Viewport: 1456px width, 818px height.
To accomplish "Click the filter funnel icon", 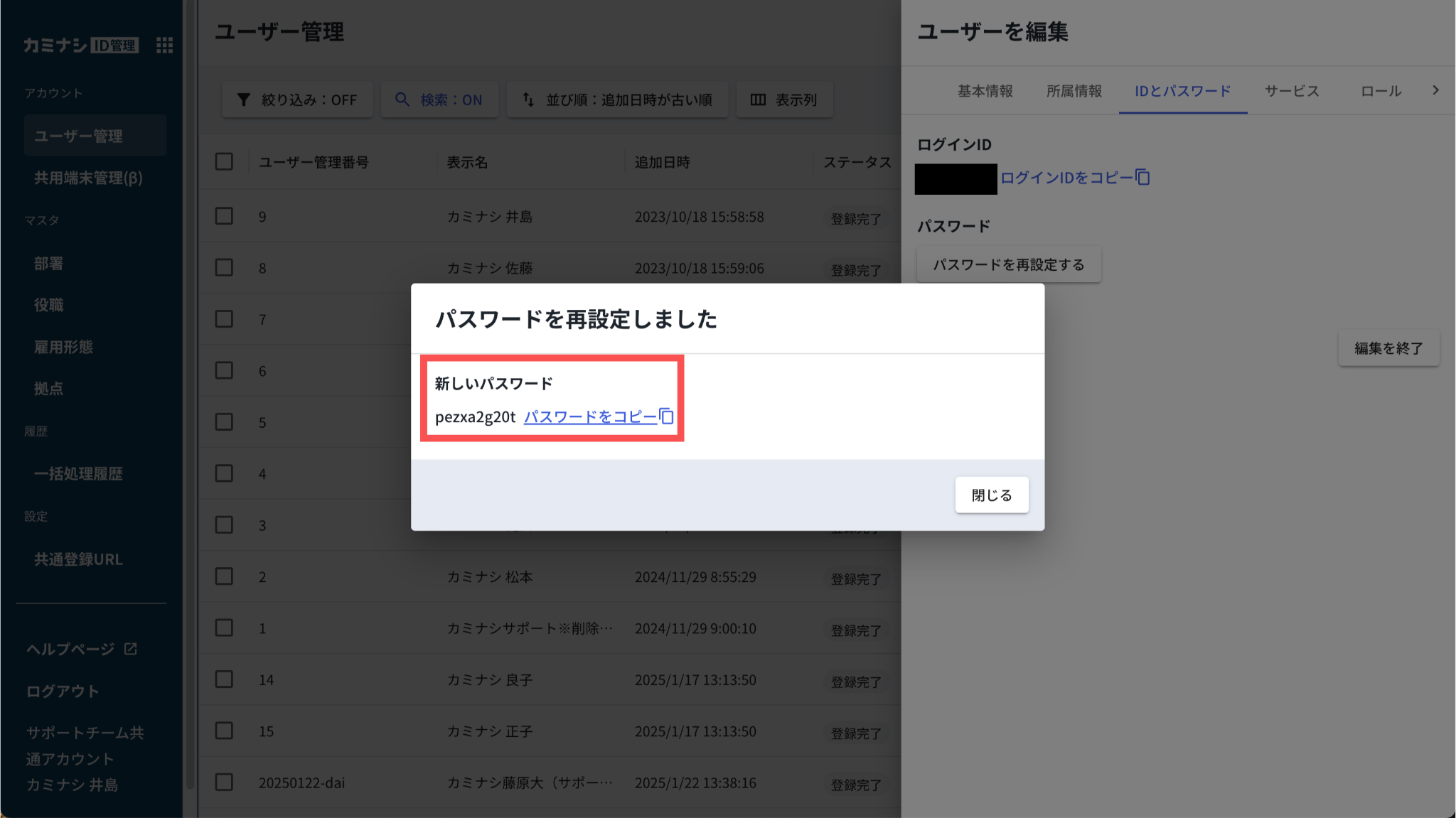I will coord(244,99).
